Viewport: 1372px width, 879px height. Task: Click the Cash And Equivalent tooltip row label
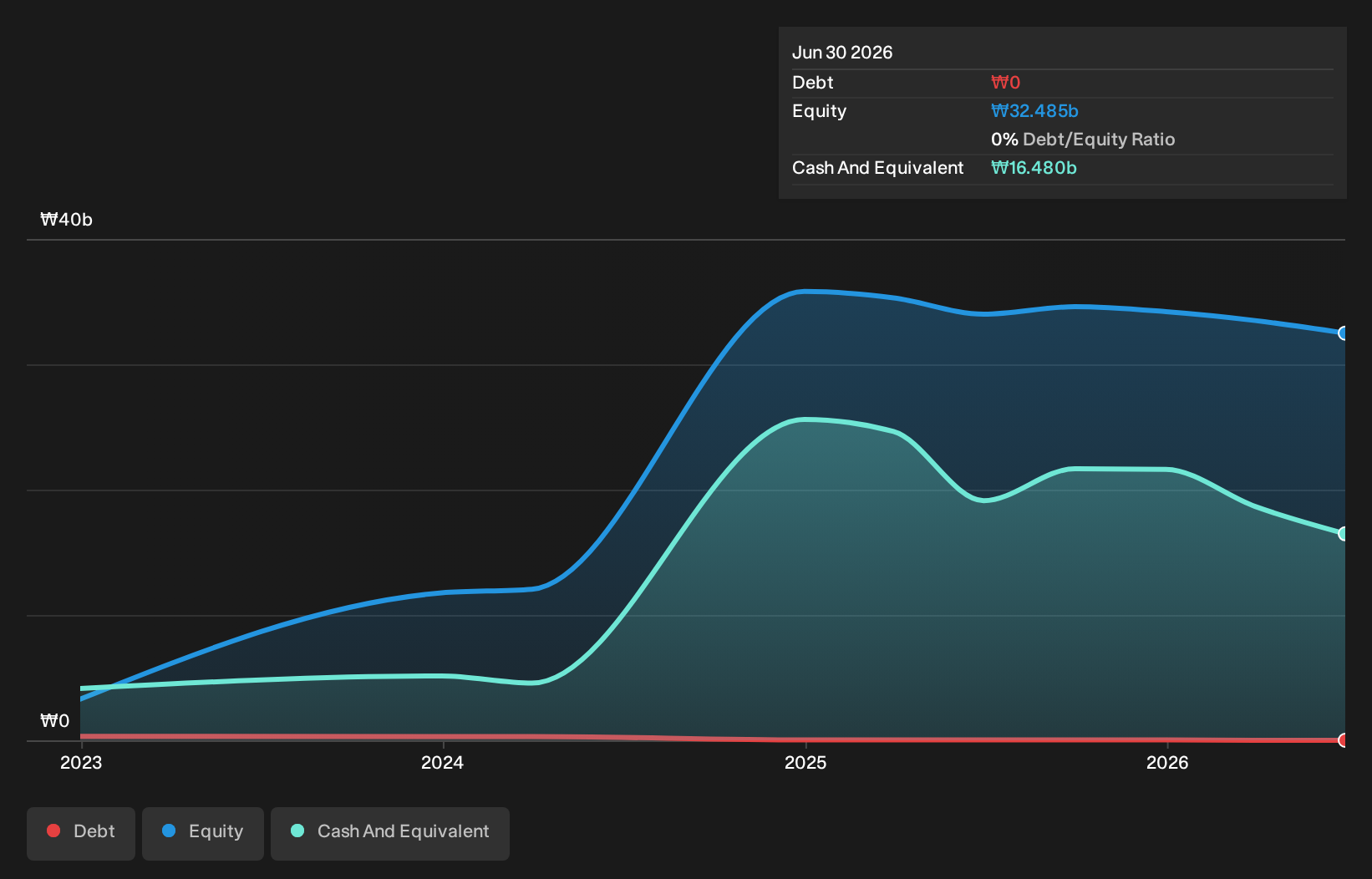pyautogui.click(x=878, y=168)
